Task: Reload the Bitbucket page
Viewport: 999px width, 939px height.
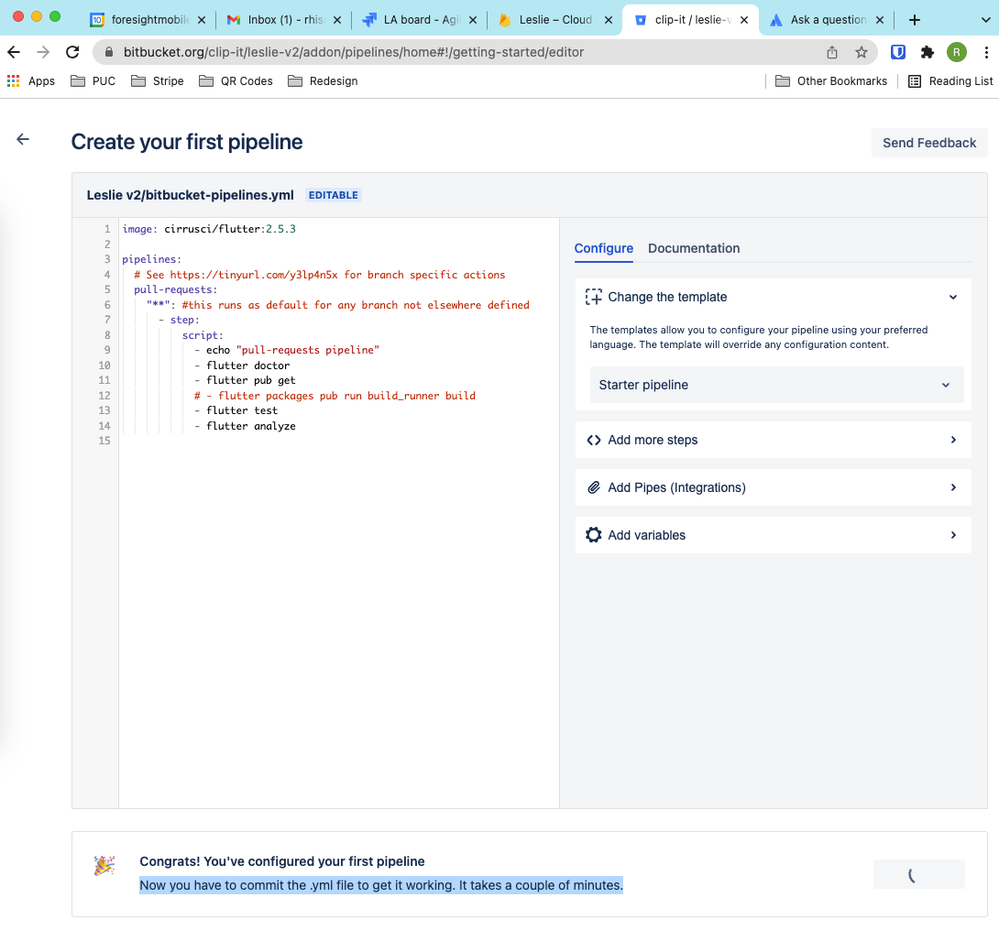Action: (x=73, y=52)
